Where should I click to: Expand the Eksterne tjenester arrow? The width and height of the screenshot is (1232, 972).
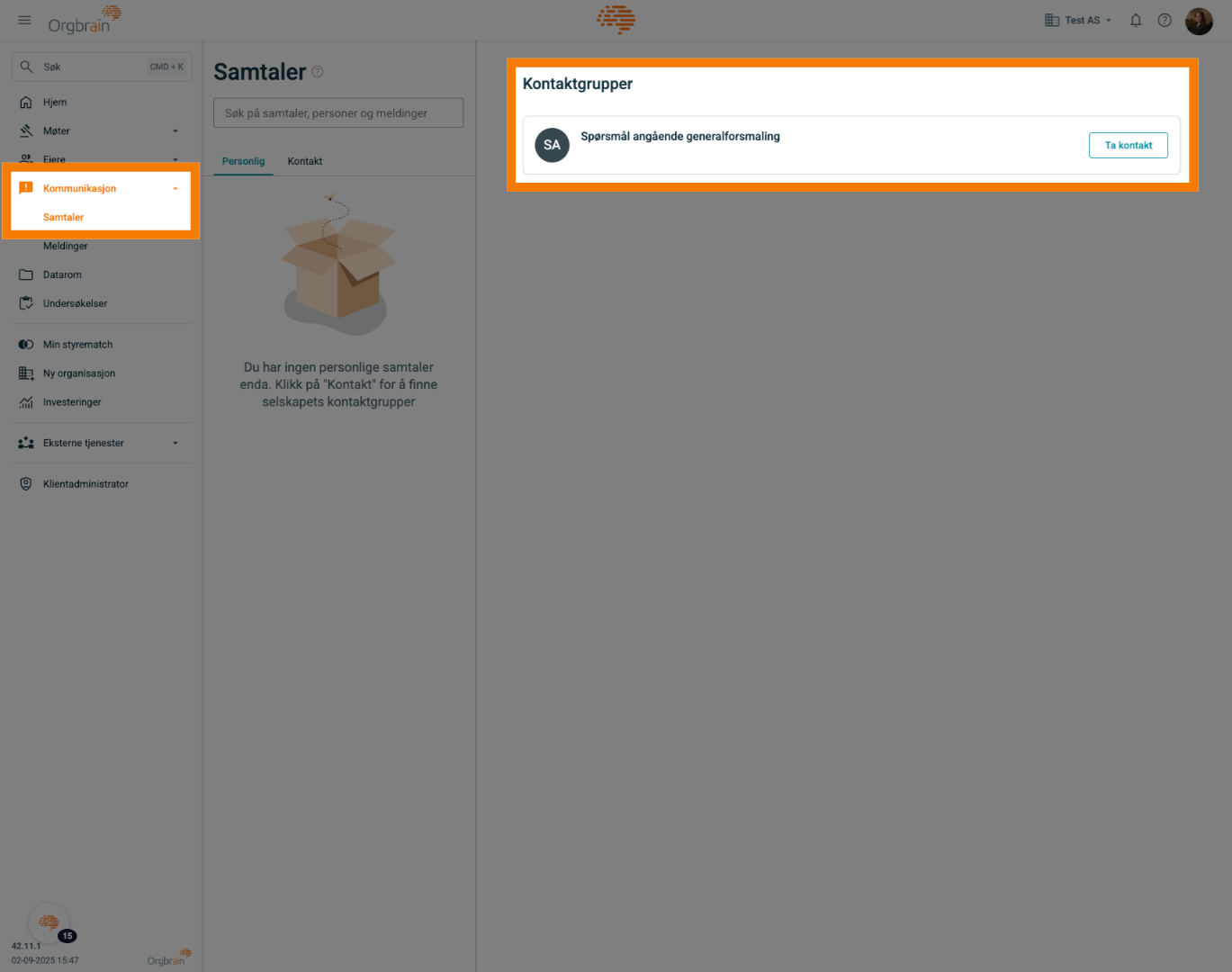click(175, 443)
